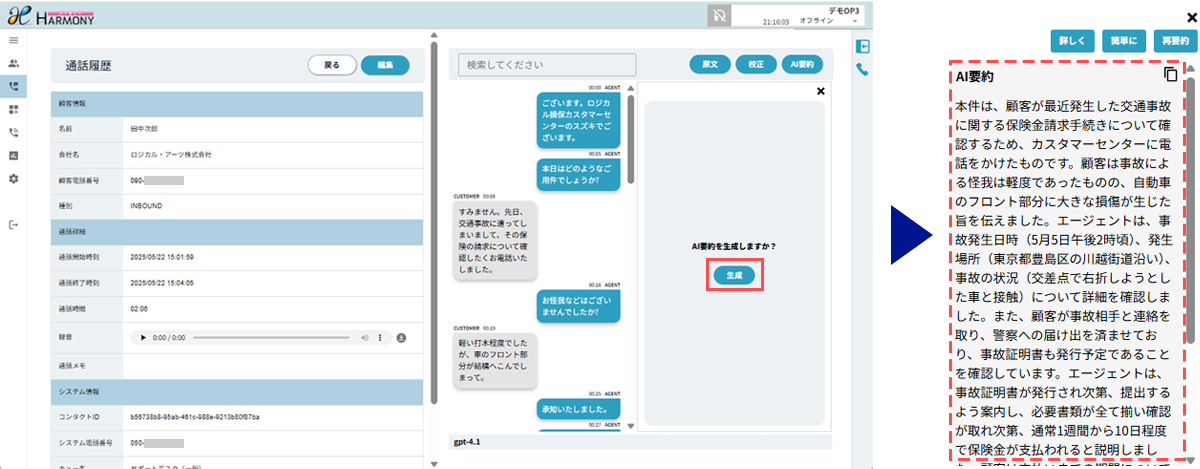The width and height of the screenshot is (1200, 469).
Task: Click the blue phone icon in right rail
Action: click(x=862, y=70)
